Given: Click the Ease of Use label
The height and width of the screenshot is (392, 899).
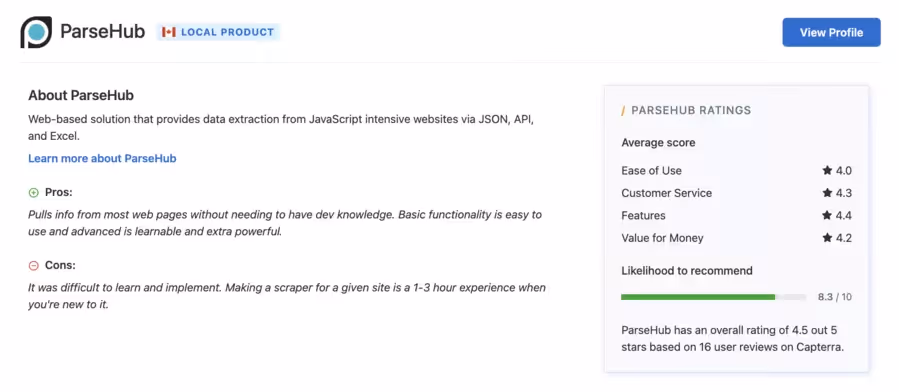Looking at the screenshot, I should point(651,170).
